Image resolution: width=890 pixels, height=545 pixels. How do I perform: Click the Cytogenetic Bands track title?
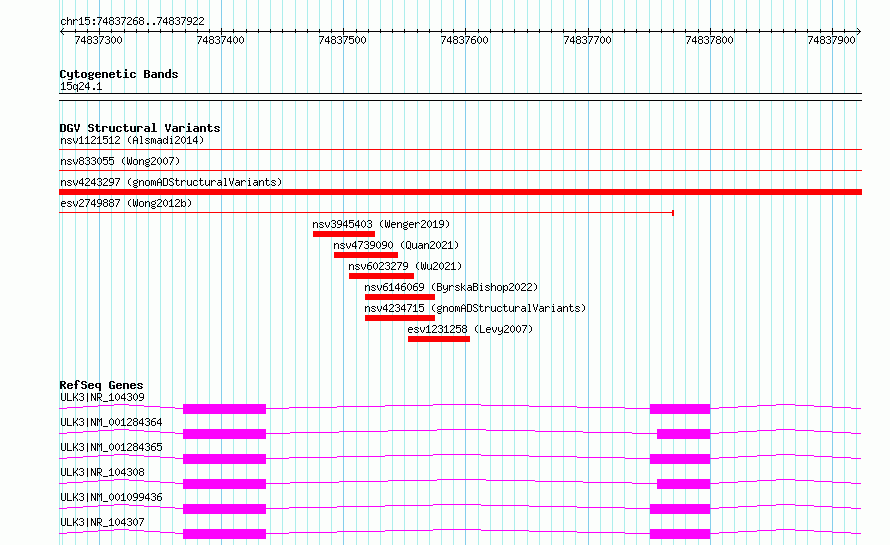pos(119,74)
